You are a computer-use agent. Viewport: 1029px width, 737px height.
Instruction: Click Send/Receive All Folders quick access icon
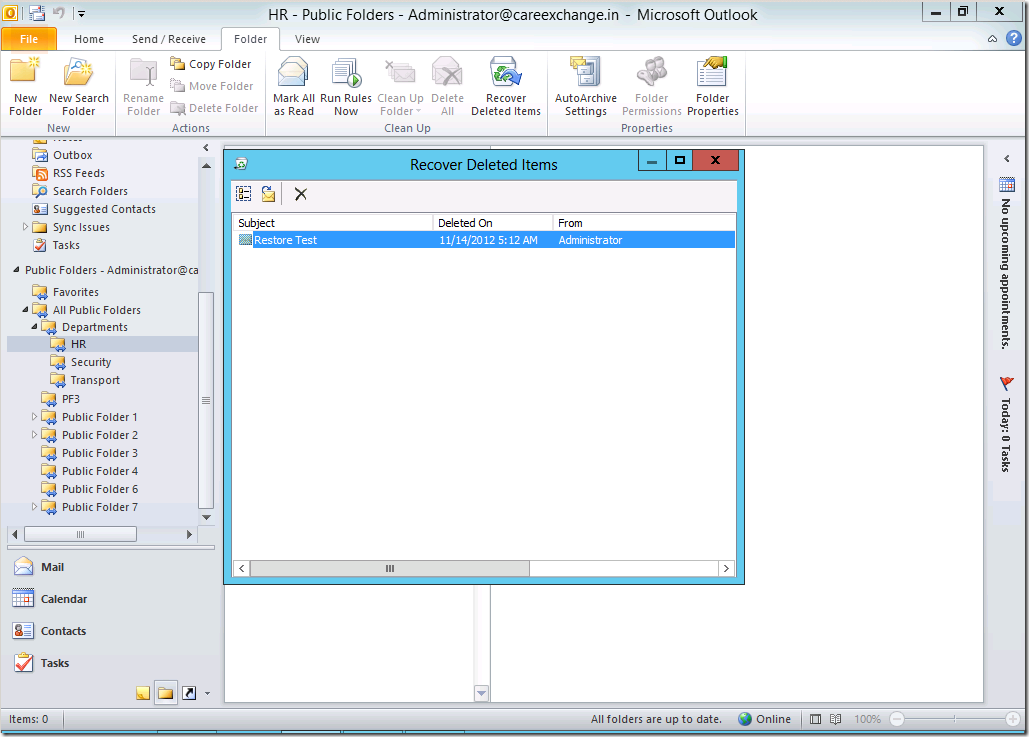click(37, 12)
